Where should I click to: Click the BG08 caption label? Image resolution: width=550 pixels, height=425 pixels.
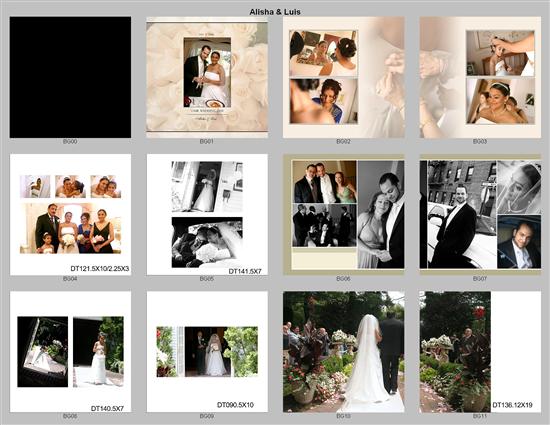(70, 416)
